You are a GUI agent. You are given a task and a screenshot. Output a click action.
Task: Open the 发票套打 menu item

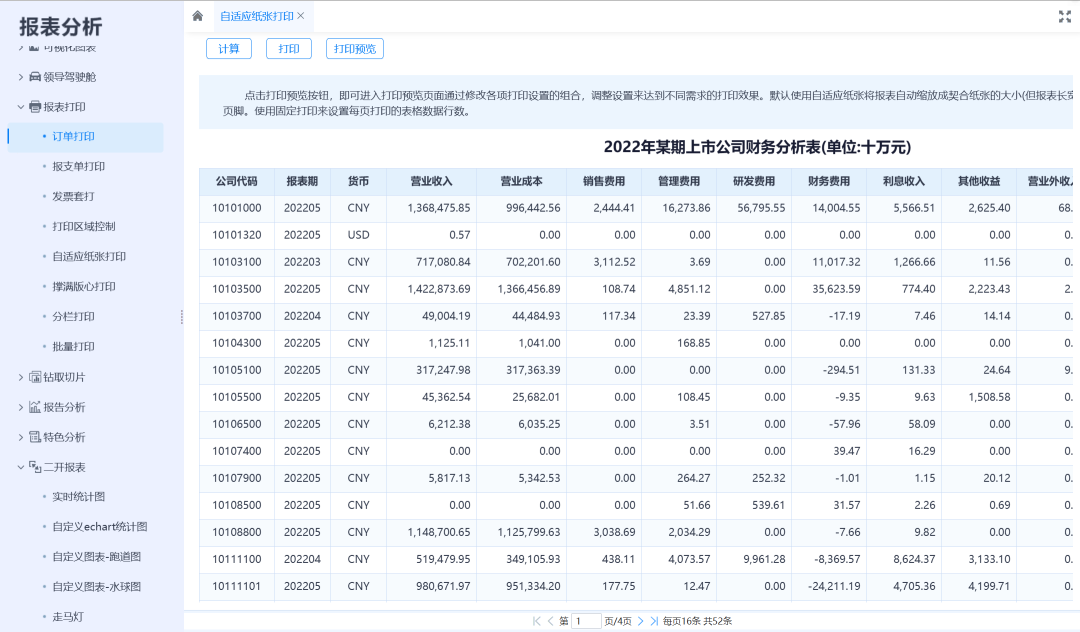click(73, 196)
